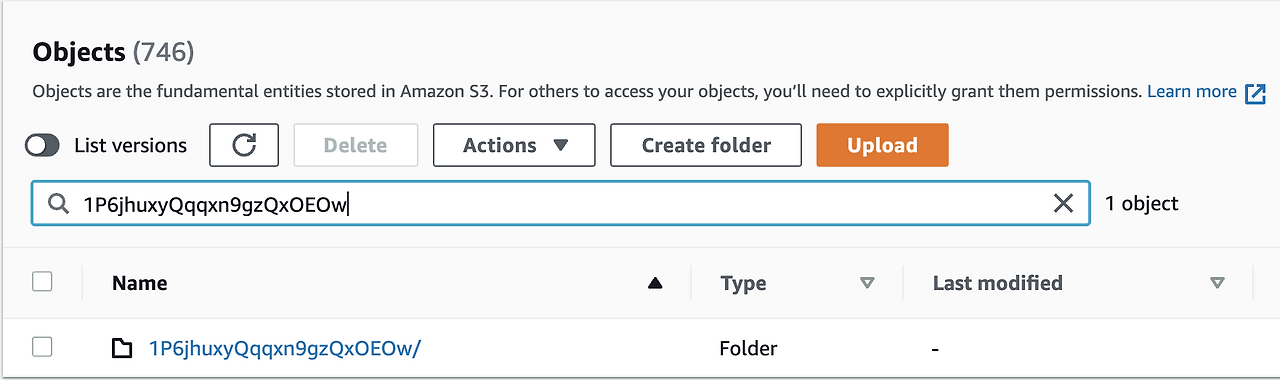Click the Name column ascending sort arrow
The width and height of the screenshot is (1280, 380).
pyautogui.click(x=655, y=284)
